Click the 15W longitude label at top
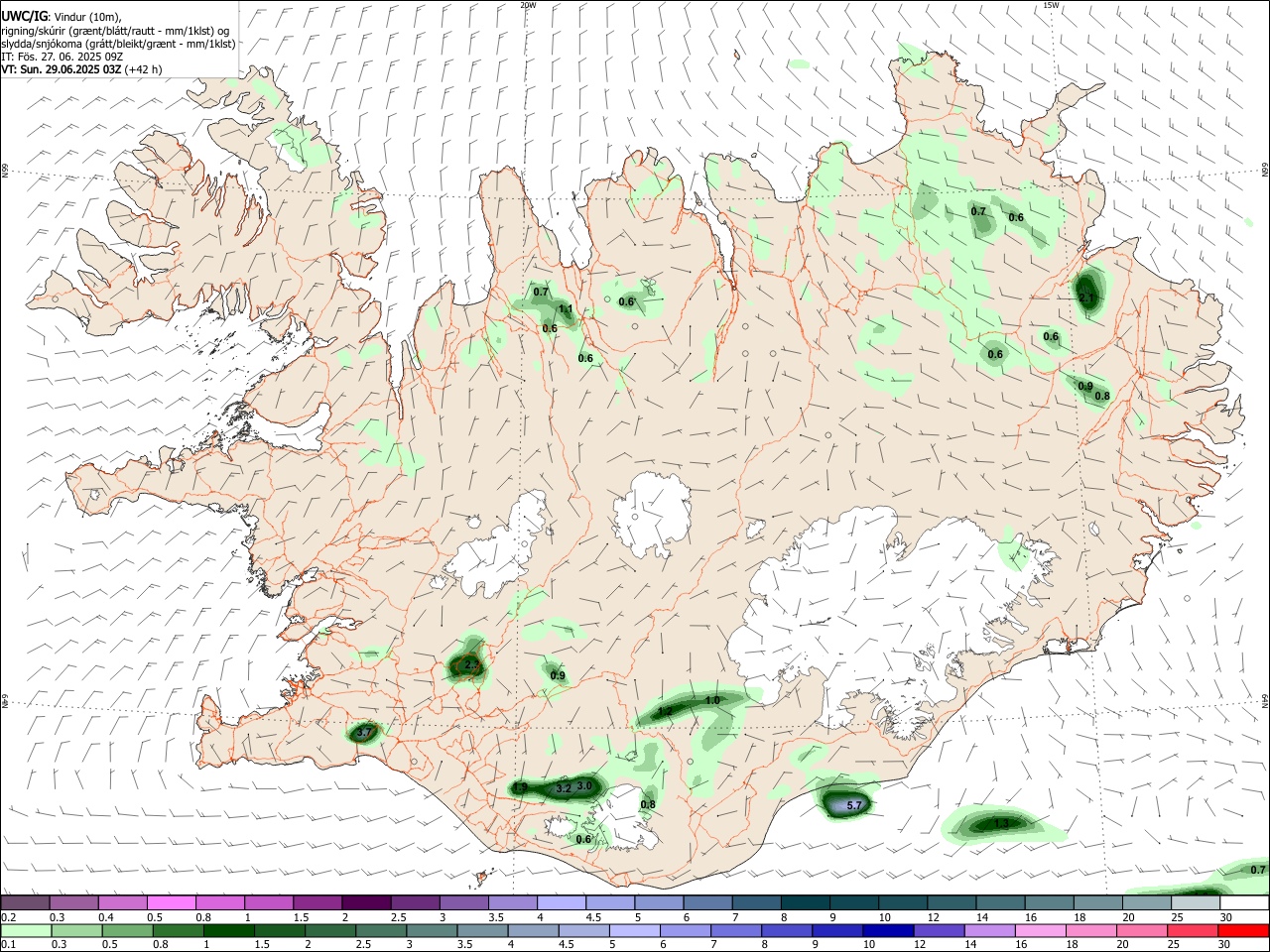Image resolution: width=1270 pixels, height=952 pixels. pos(1051,5)
